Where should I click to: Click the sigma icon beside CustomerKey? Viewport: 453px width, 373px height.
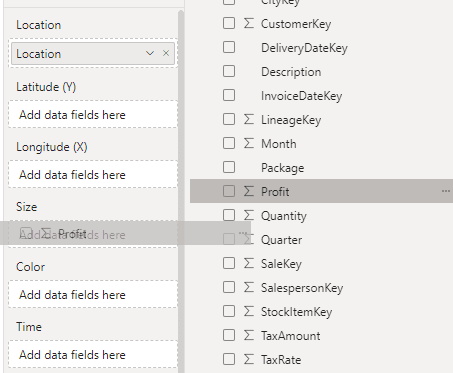(249, 23)
